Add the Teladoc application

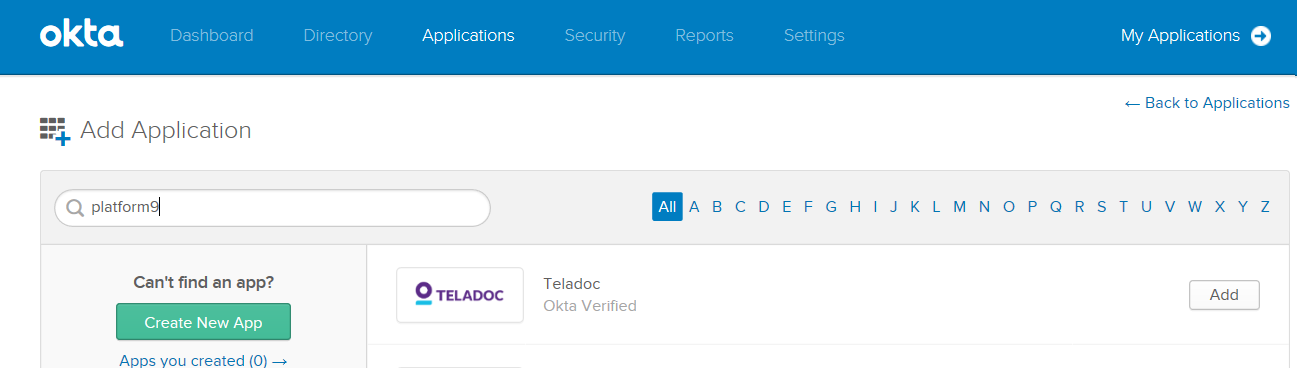tap(1224, 295)
